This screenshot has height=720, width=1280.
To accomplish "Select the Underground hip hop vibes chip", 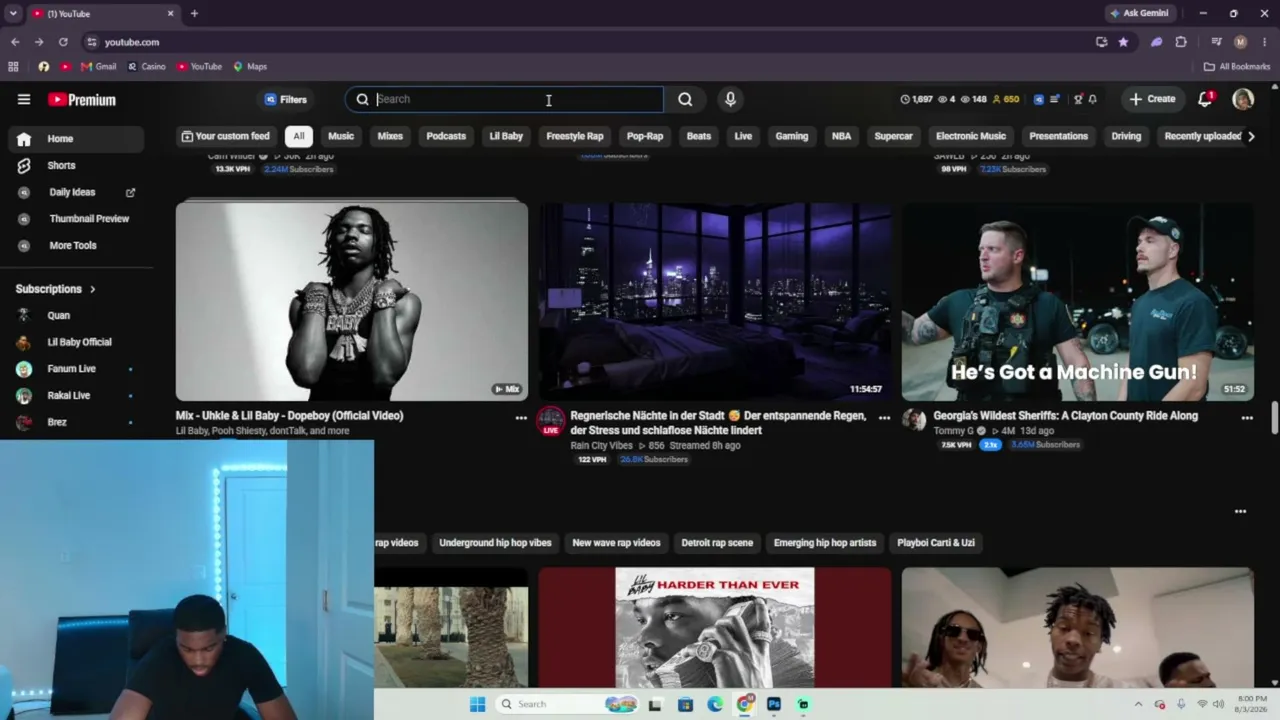I will pyautogui.click(x=495, y=543).
